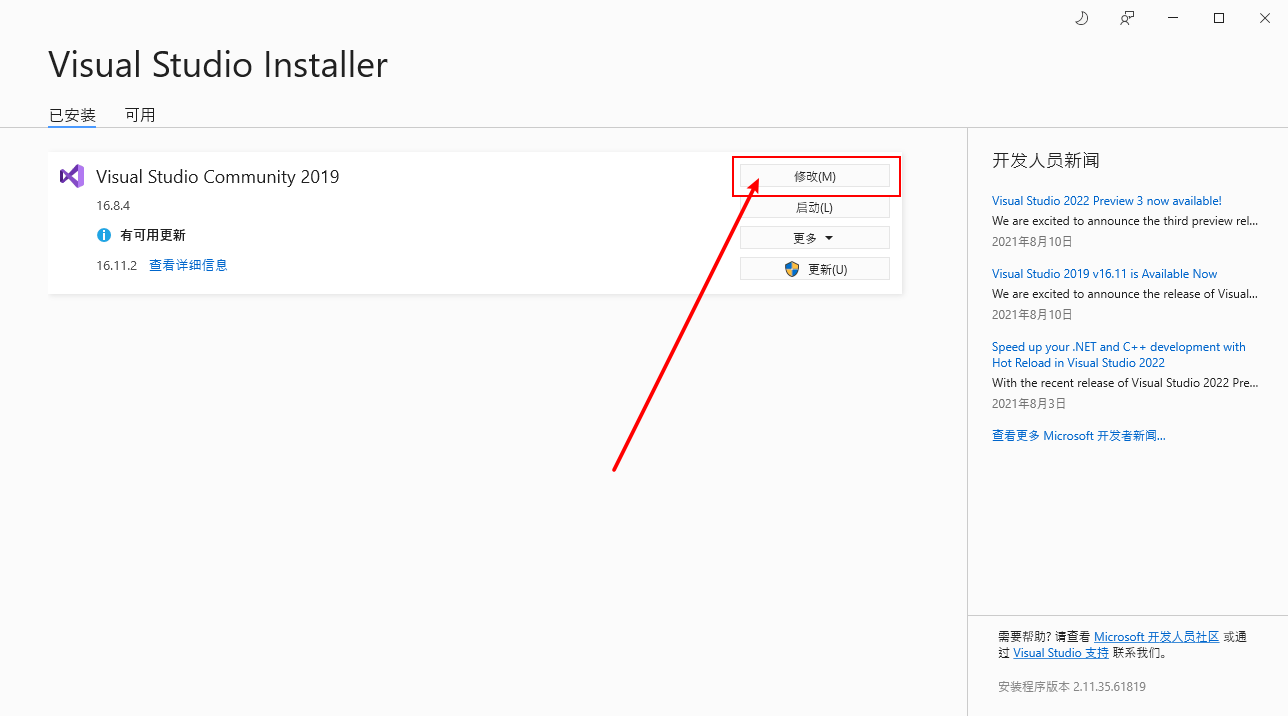Click the 安装程序版本 2.11.35.61819 text
This screenshot has height=716, width=1288.
tap(1072, 687)
